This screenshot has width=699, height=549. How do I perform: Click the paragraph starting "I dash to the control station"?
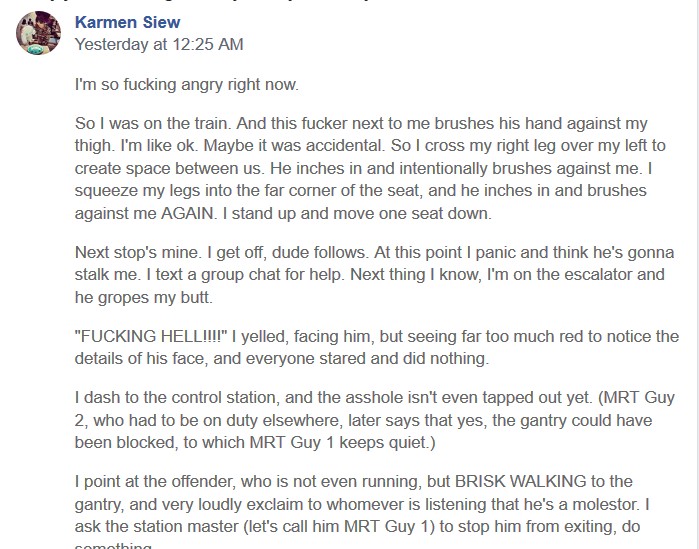pyautogui.click(x=374, y=420)
